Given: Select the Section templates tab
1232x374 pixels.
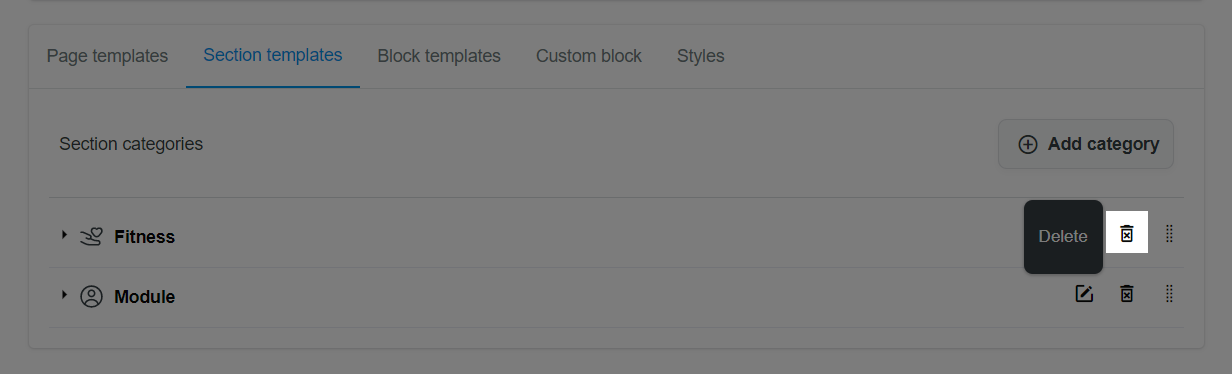Looking at the screenshot, I should coord(273,56).
